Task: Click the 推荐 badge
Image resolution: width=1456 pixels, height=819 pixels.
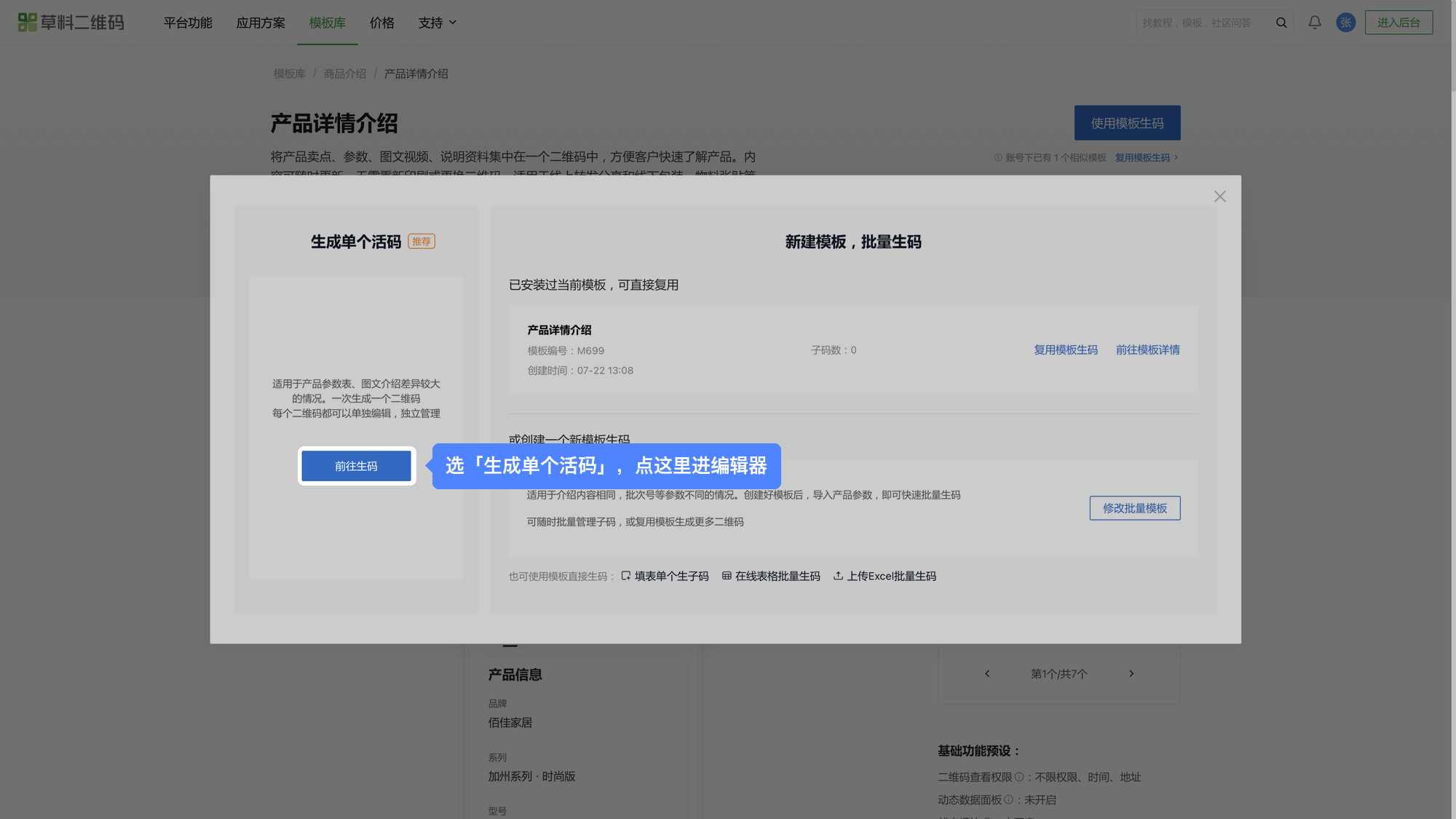Action: point(422,242)
